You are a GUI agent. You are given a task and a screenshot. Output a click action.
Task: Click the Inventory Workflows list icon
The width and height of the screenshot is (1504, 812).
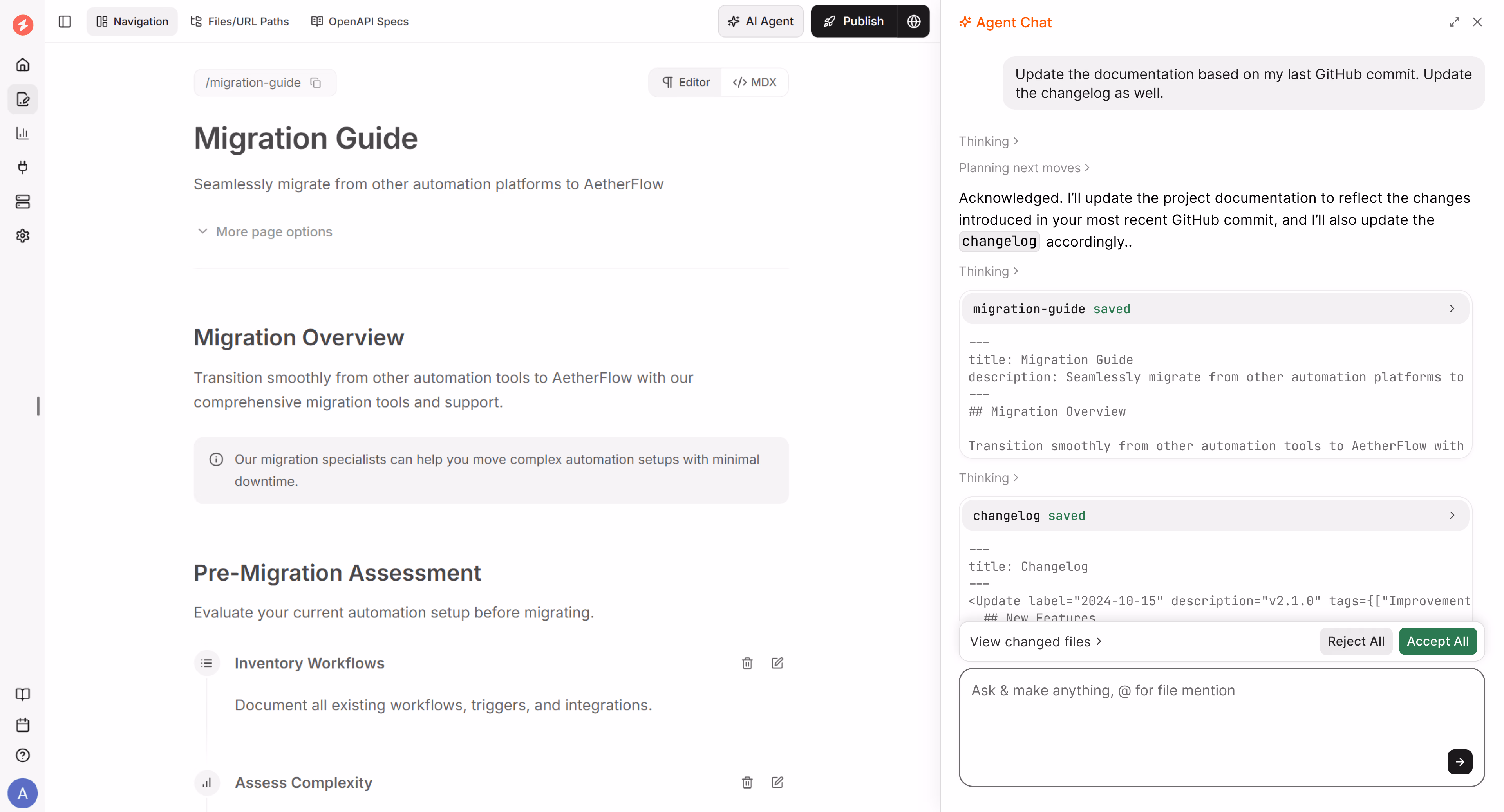click(x=207, y=663)
